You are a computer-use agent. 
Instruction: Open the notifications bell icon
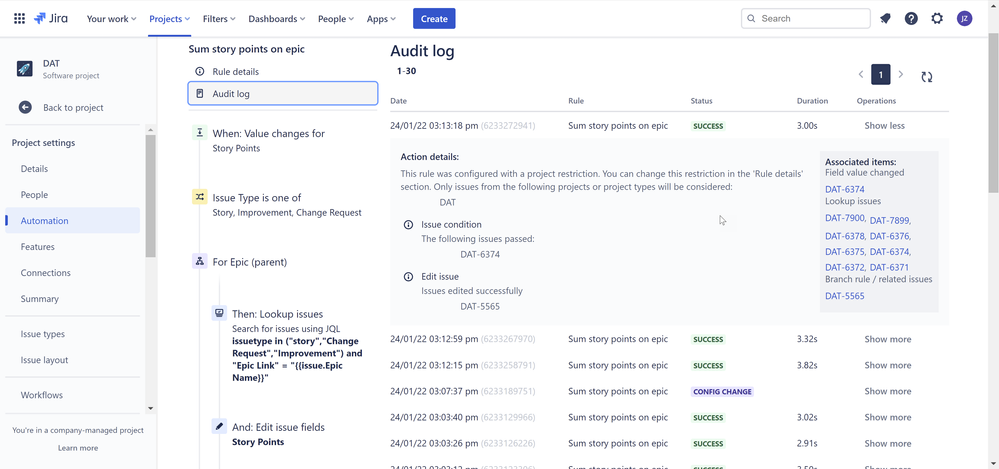[x=885, y=18]
